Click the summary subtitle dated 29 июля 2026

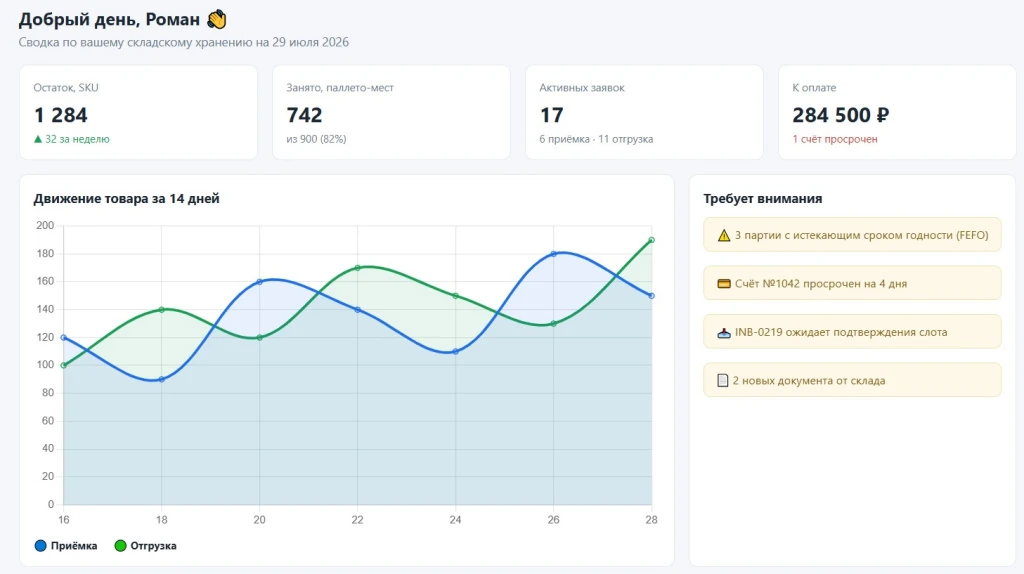(x=184, y=42)
